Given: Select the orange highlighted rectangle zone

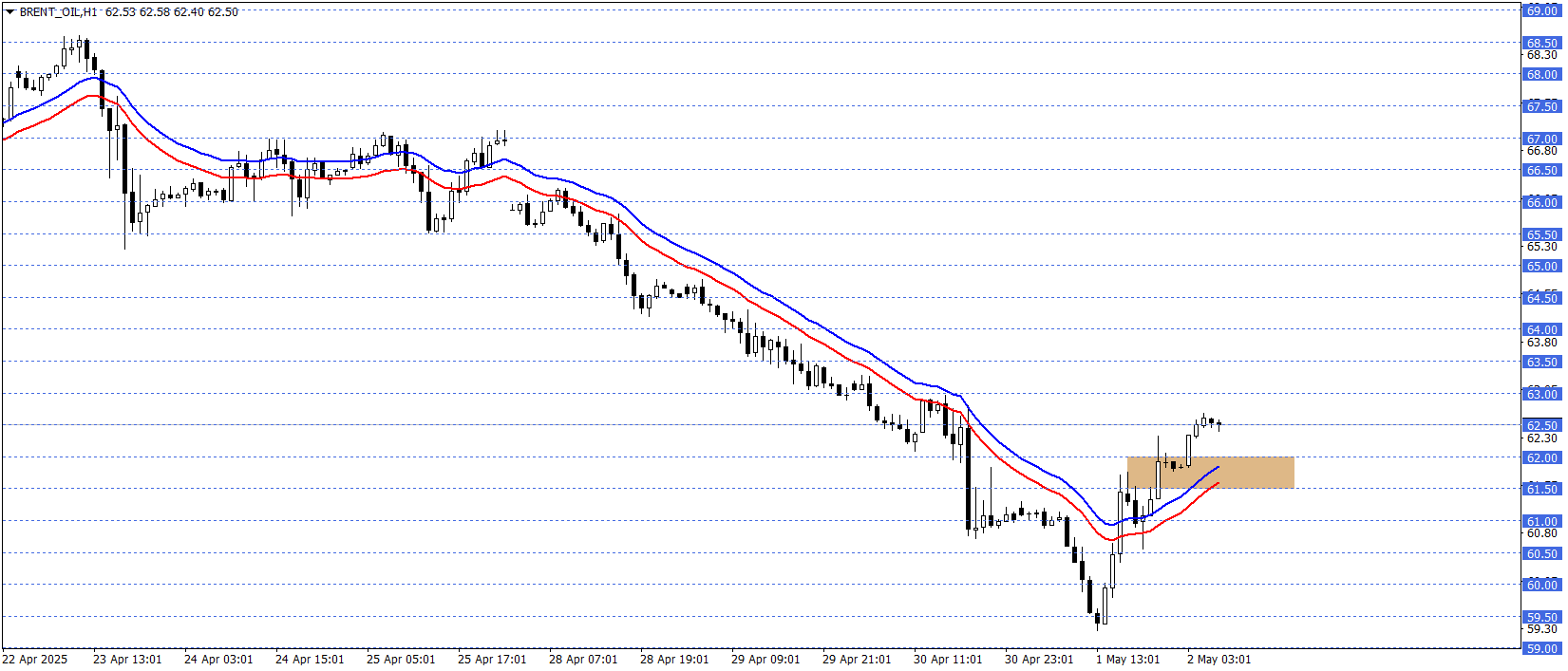Looking at the screenshot, I should (x=1210, y=473).
